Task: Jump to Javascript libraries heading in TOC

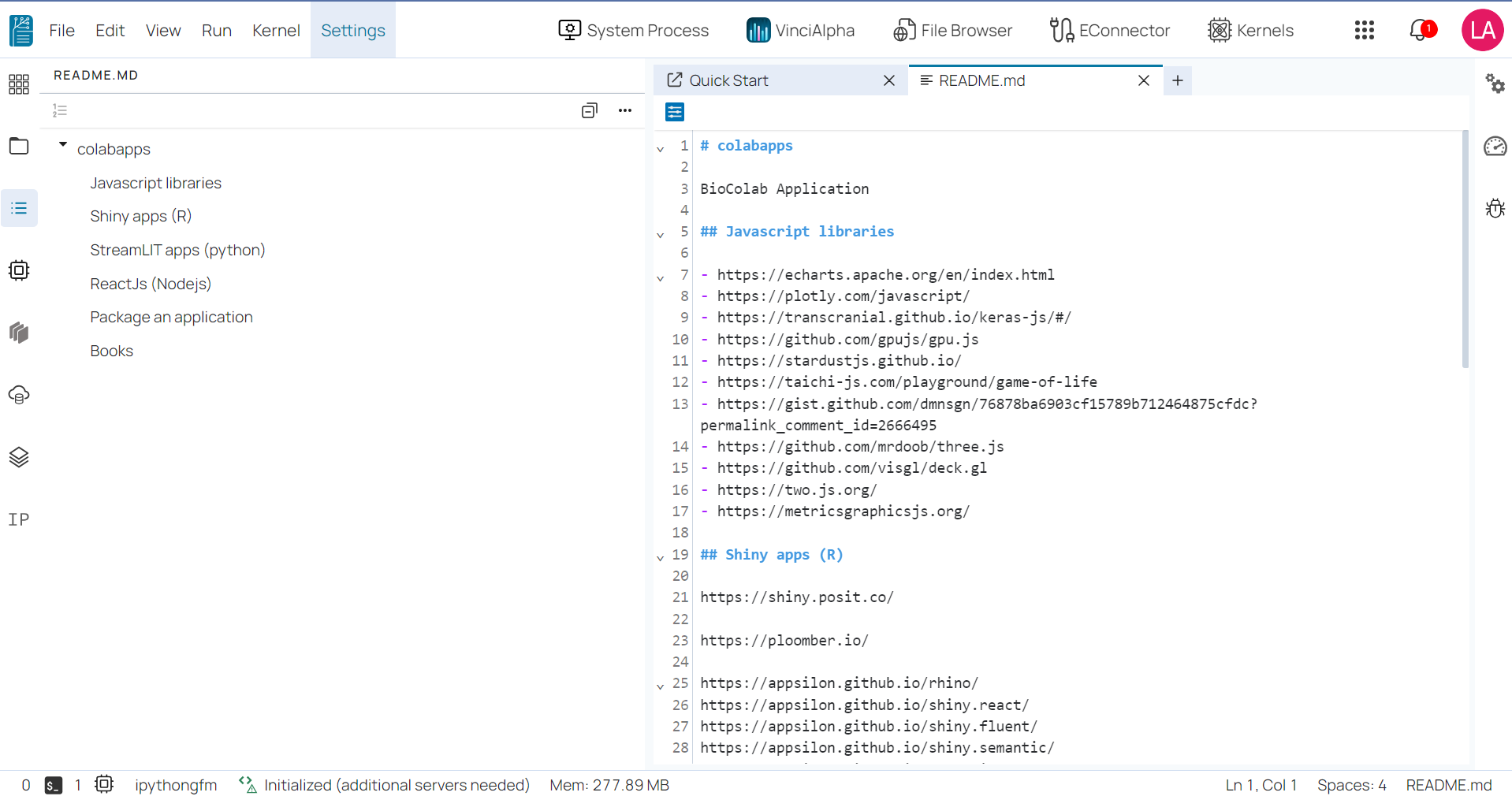Action: 156,183
